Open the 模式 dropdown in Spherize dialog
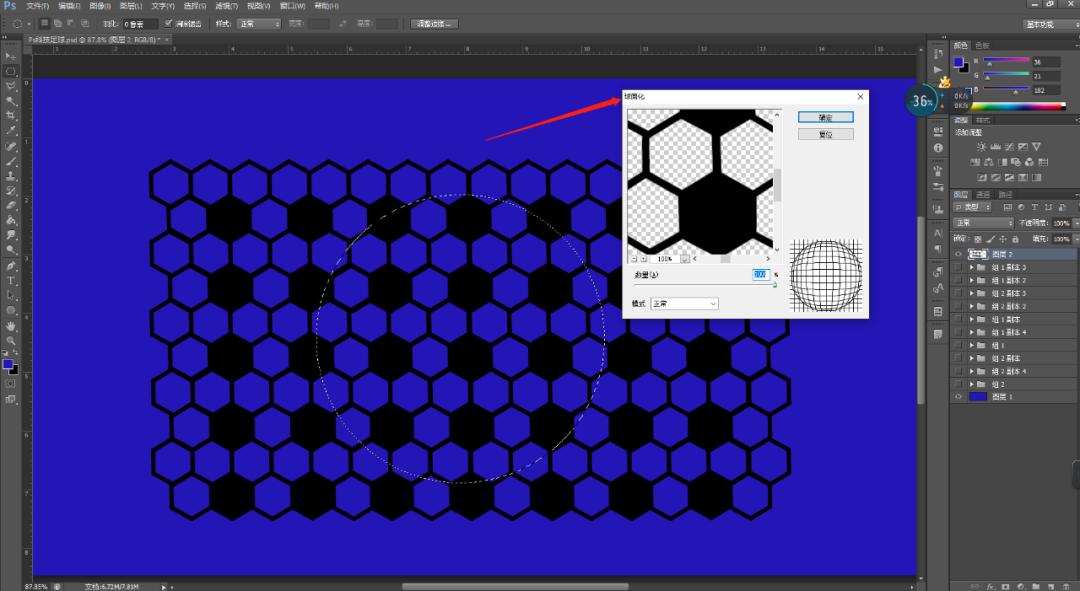 [684, 303]
